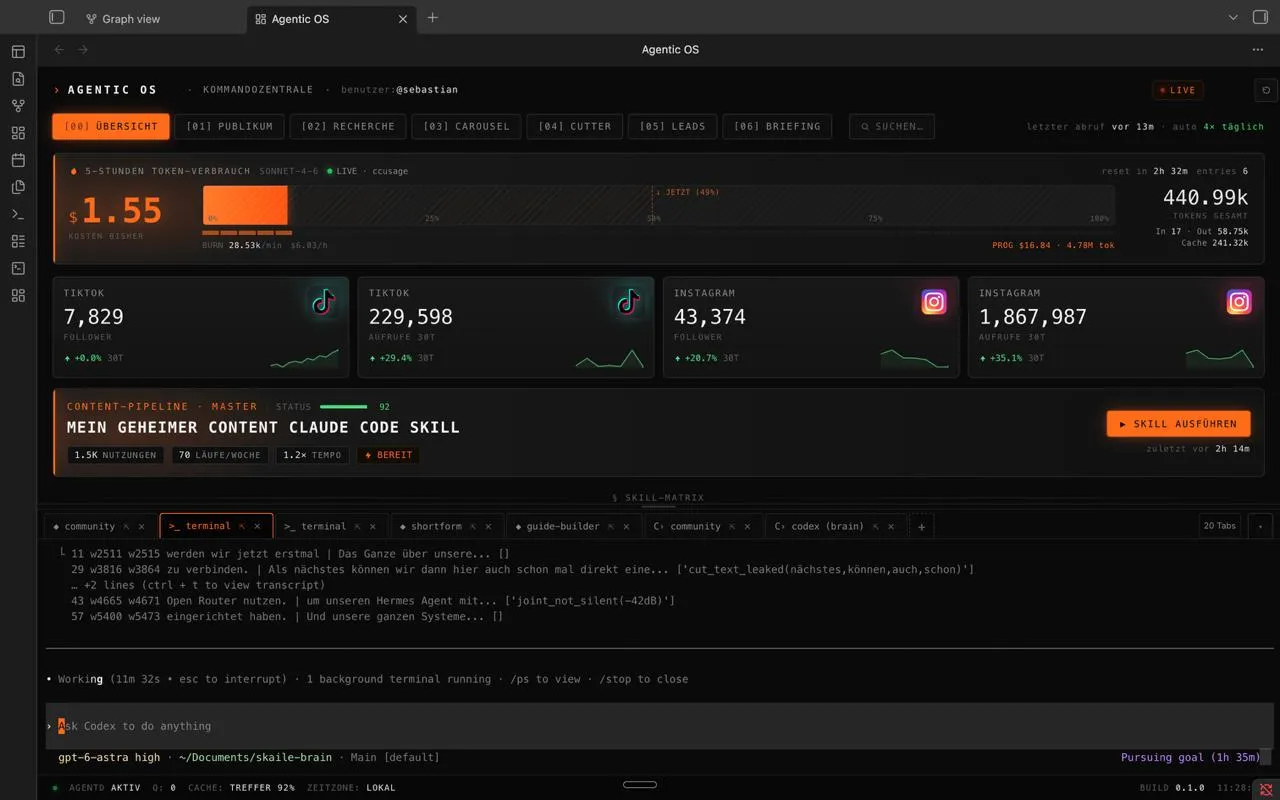Screen dimensions: 1280x800
Task: Add a new terminal tab with the plus
Action: (922, 527)
